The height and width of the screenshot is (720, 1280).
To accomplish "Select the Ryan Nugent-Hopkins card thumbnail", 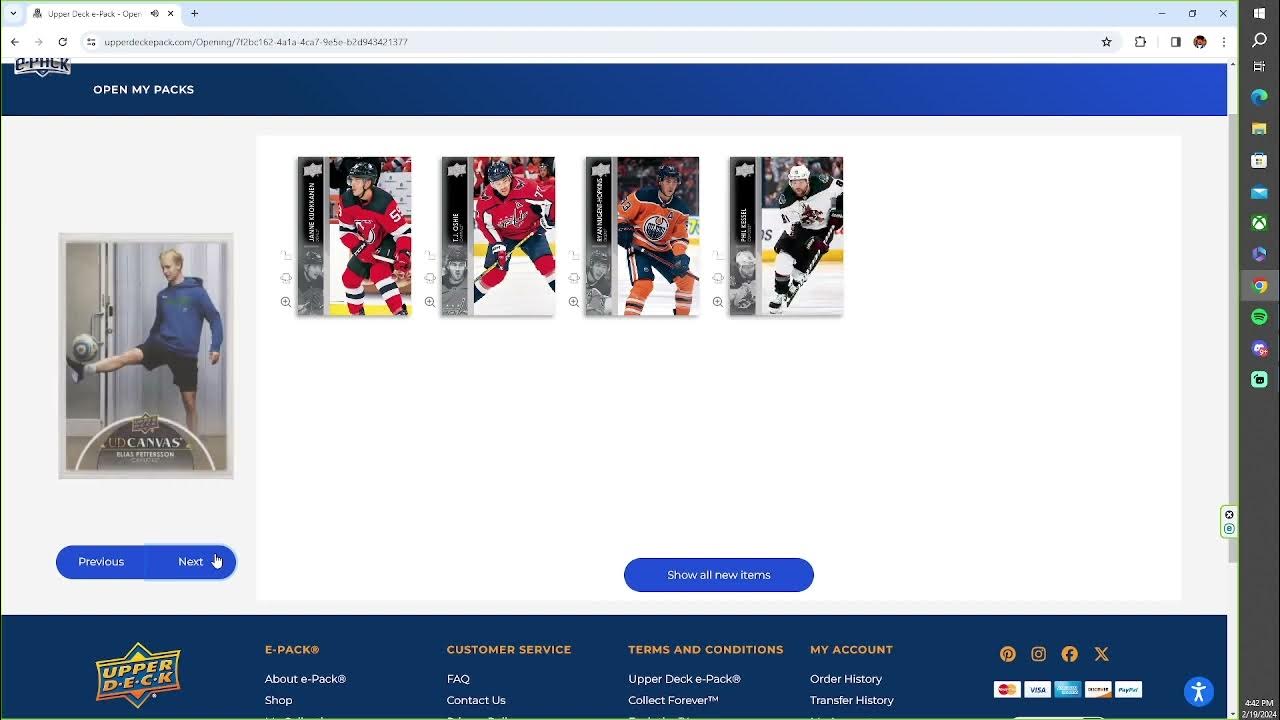I will tap(642, 236).
